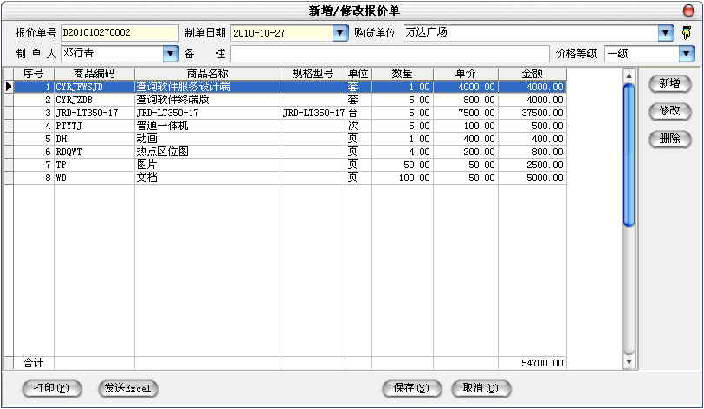The image size is (704, 409).
Task: Close the 新增/修改报价单 window
Action: 688,10
